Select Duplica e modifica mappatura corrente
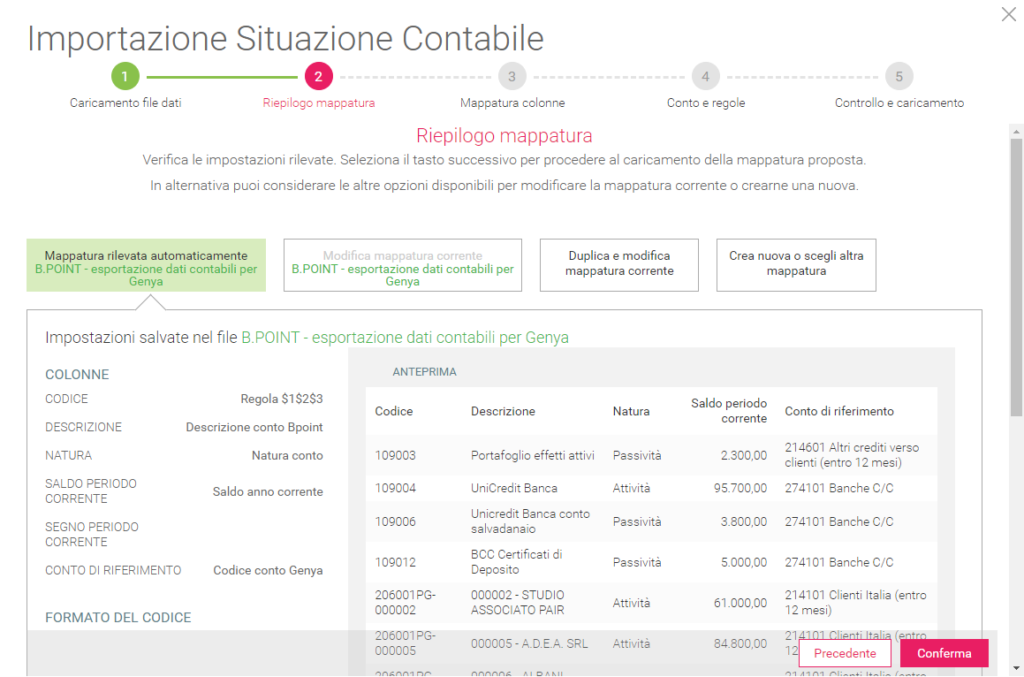 coord(619,265)
